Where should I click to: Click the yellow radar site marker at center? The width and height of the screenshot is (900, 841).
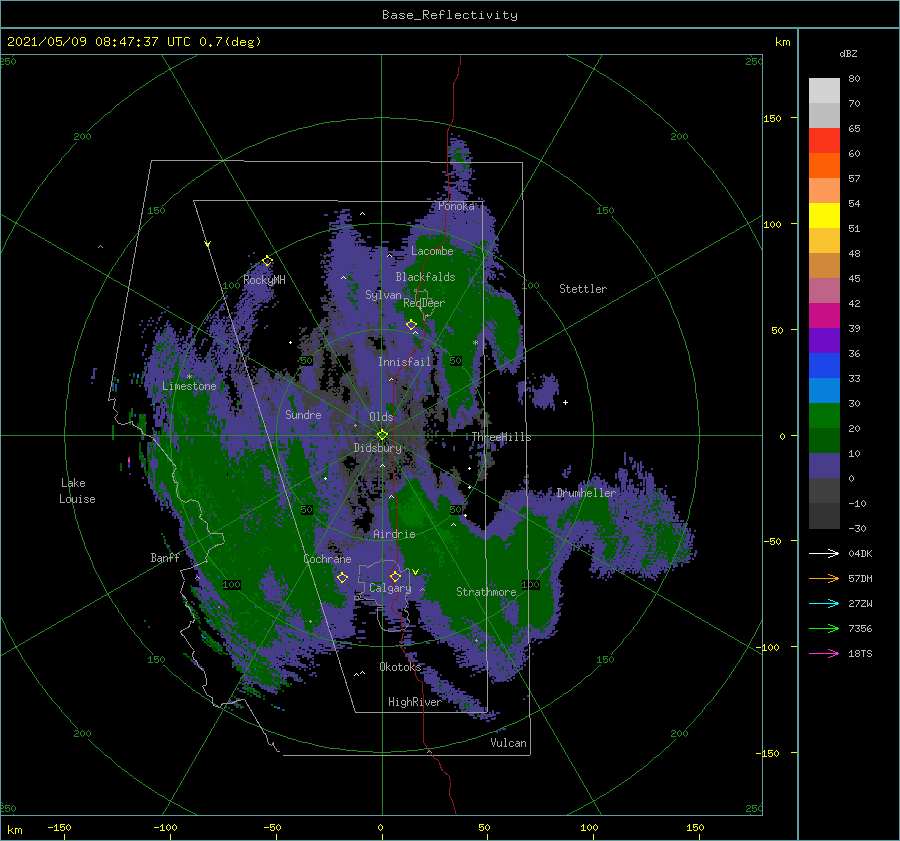pos(382,435)
